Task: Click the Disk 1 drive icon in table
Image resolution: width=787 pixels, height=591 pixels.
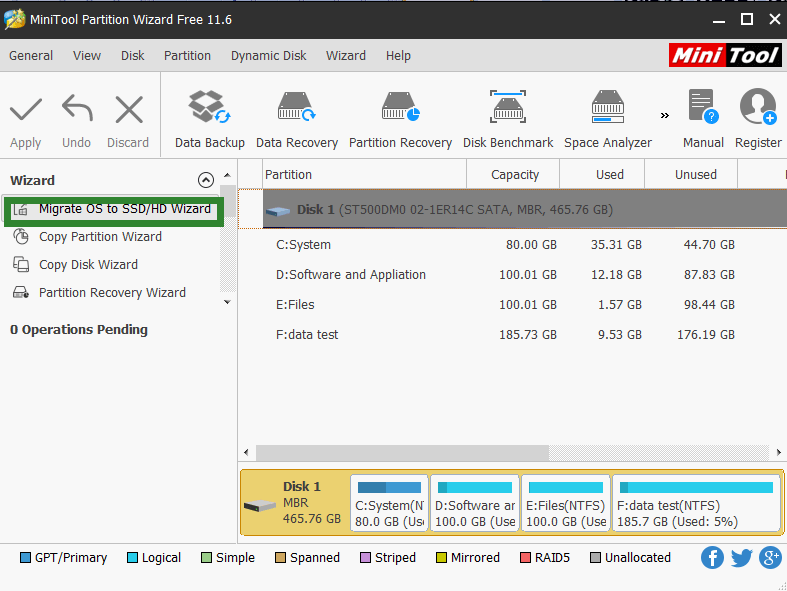Action: point(278,211)
